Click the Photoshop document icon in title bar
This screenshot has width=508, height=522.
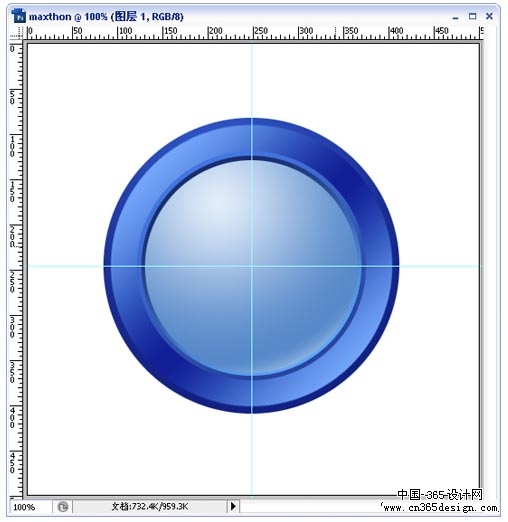18,16
